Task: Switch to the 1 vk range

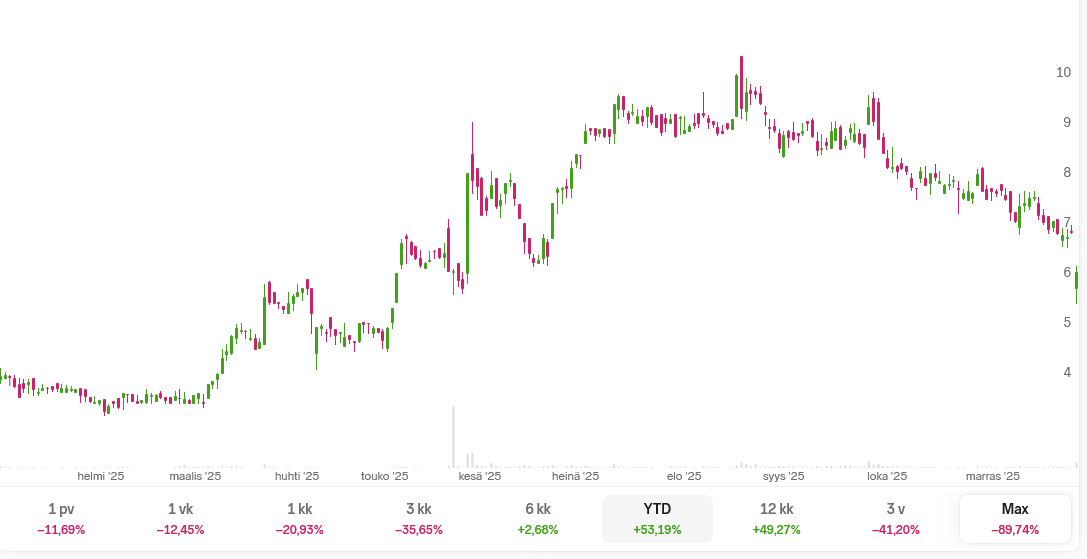Action: coord(180,518)
